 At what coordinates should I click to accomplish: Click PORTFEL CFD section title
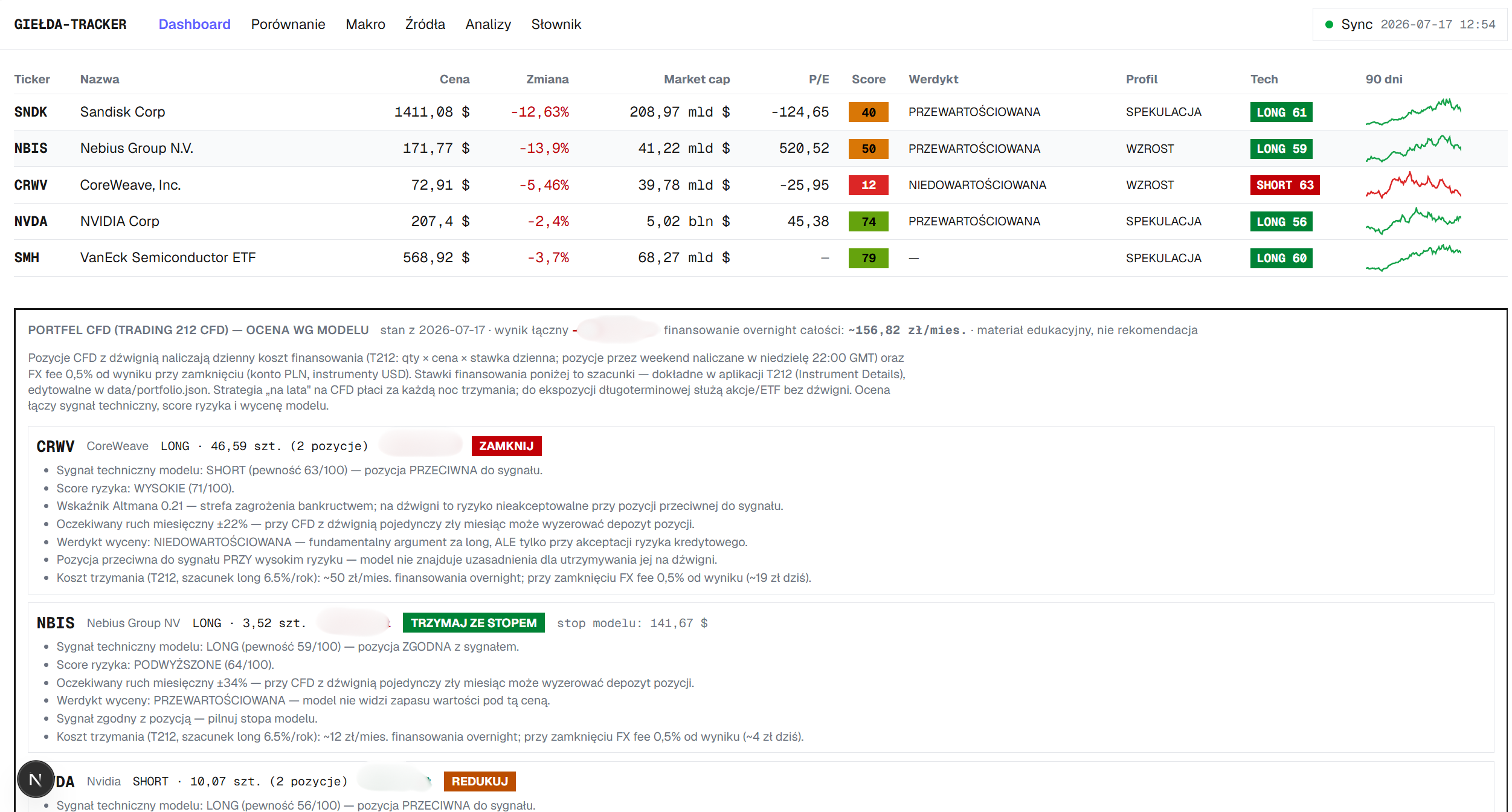(198, 330)
